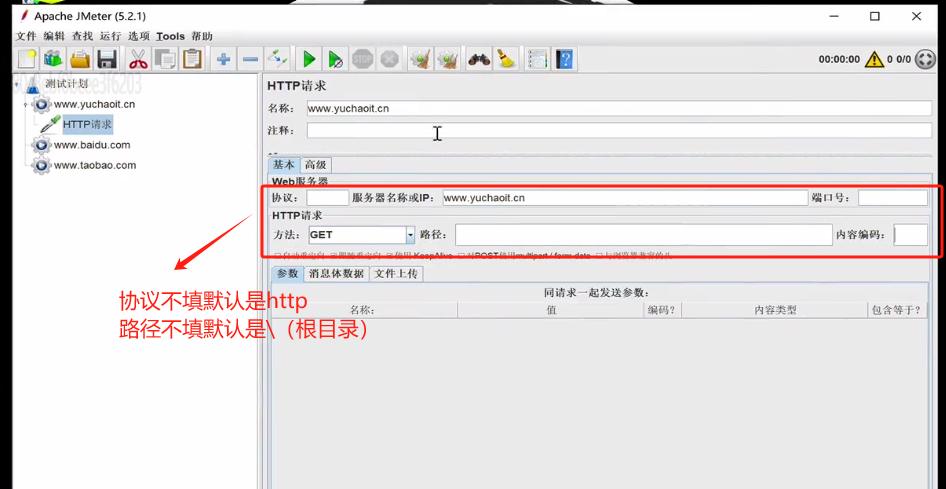This screenshot has width=946, height=489.
Task: Switch to the 基本 tab
Action: pyautogui.click(x=284, y=165)
